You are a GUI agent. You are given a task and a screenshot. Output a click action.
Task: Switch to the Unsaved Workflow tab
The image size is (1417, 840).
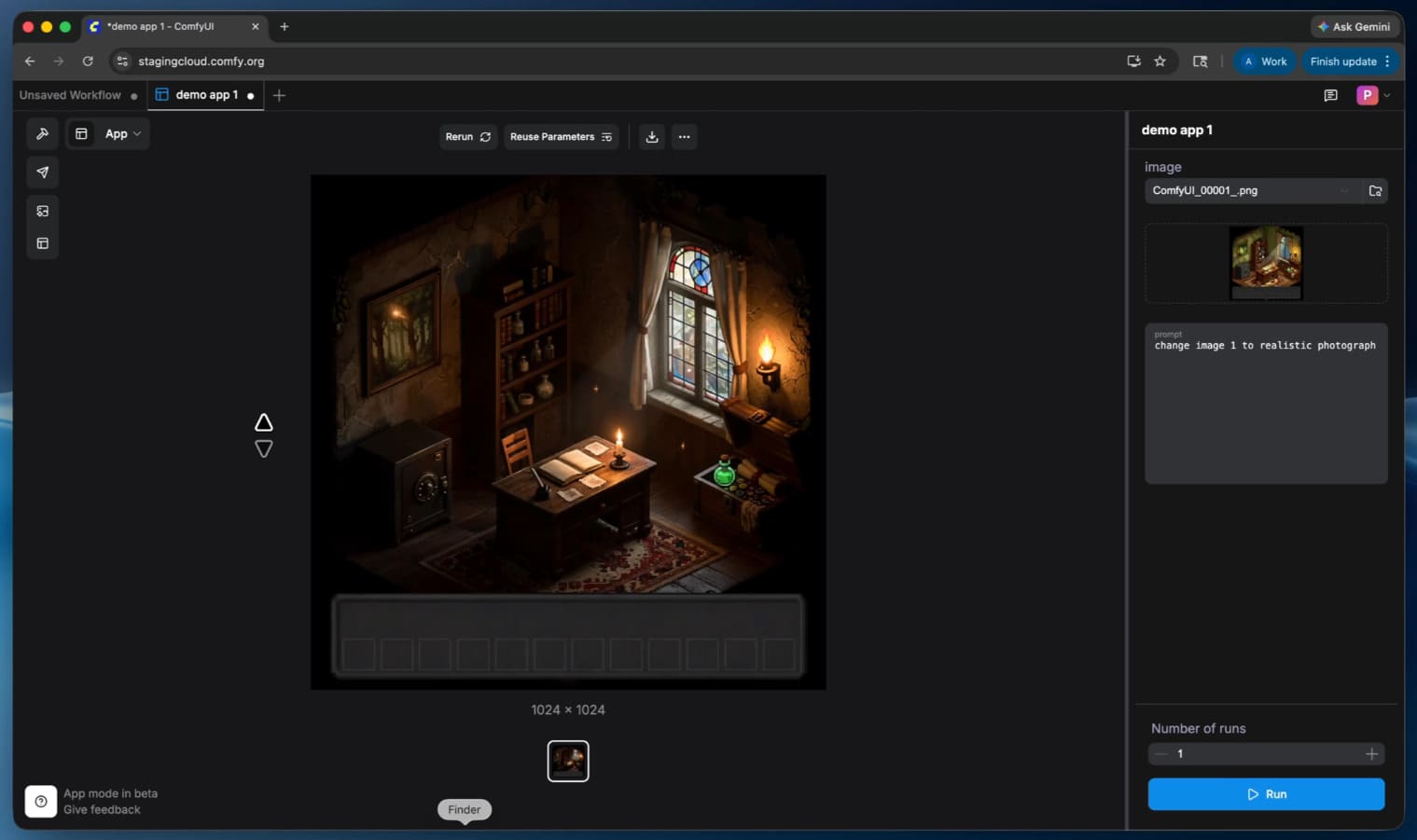point(70,95)
